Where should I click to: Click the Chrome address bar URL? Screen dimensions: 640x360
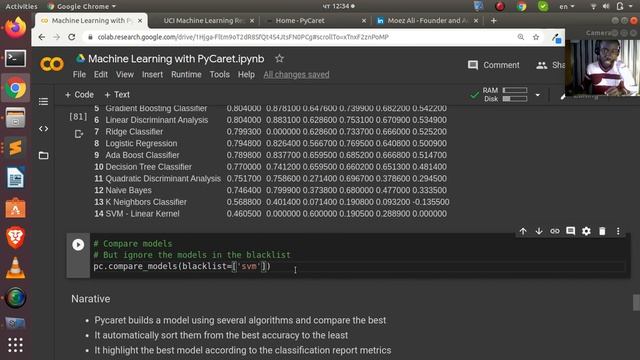(243, 37)
